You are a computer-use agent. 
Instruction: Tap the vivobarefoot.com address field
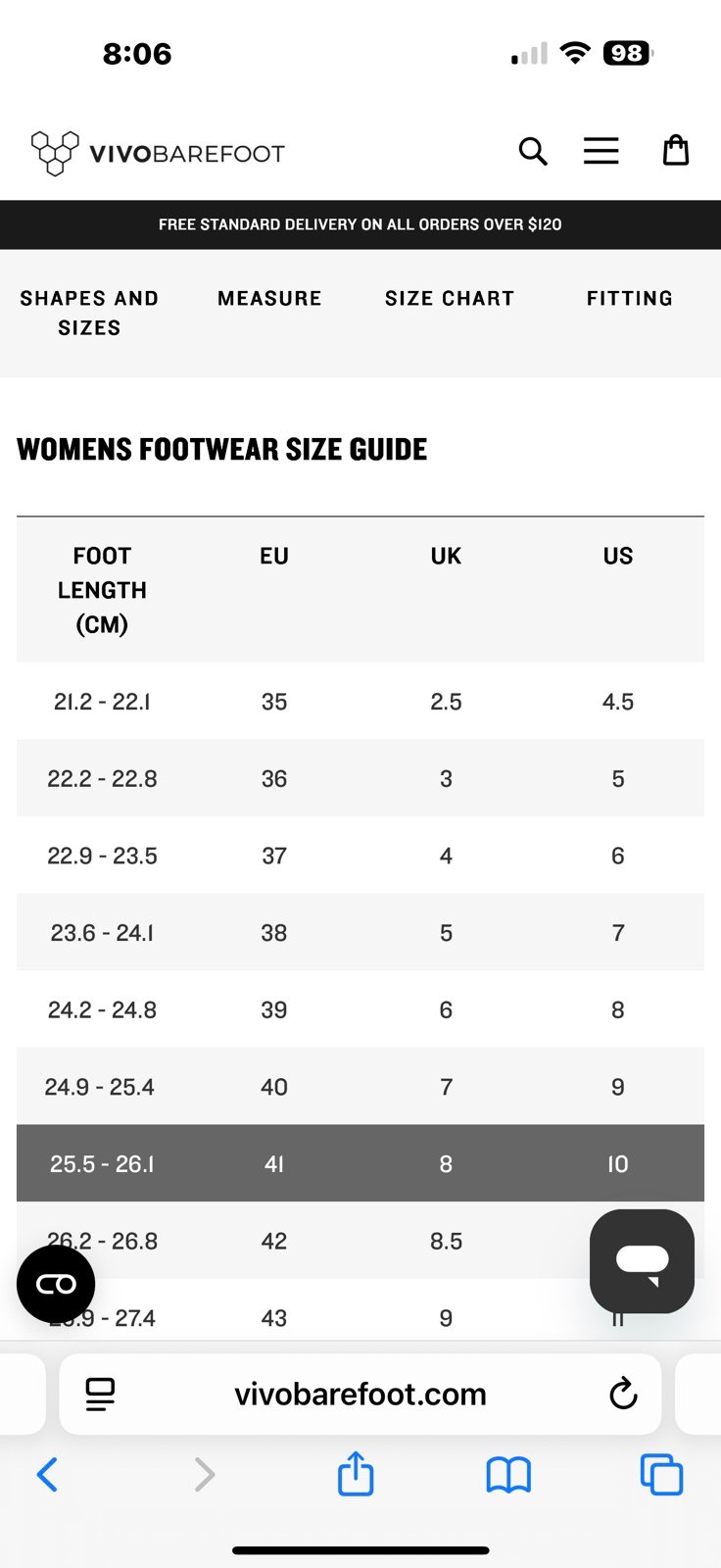pyautogui.click(x=360, y=1394)
